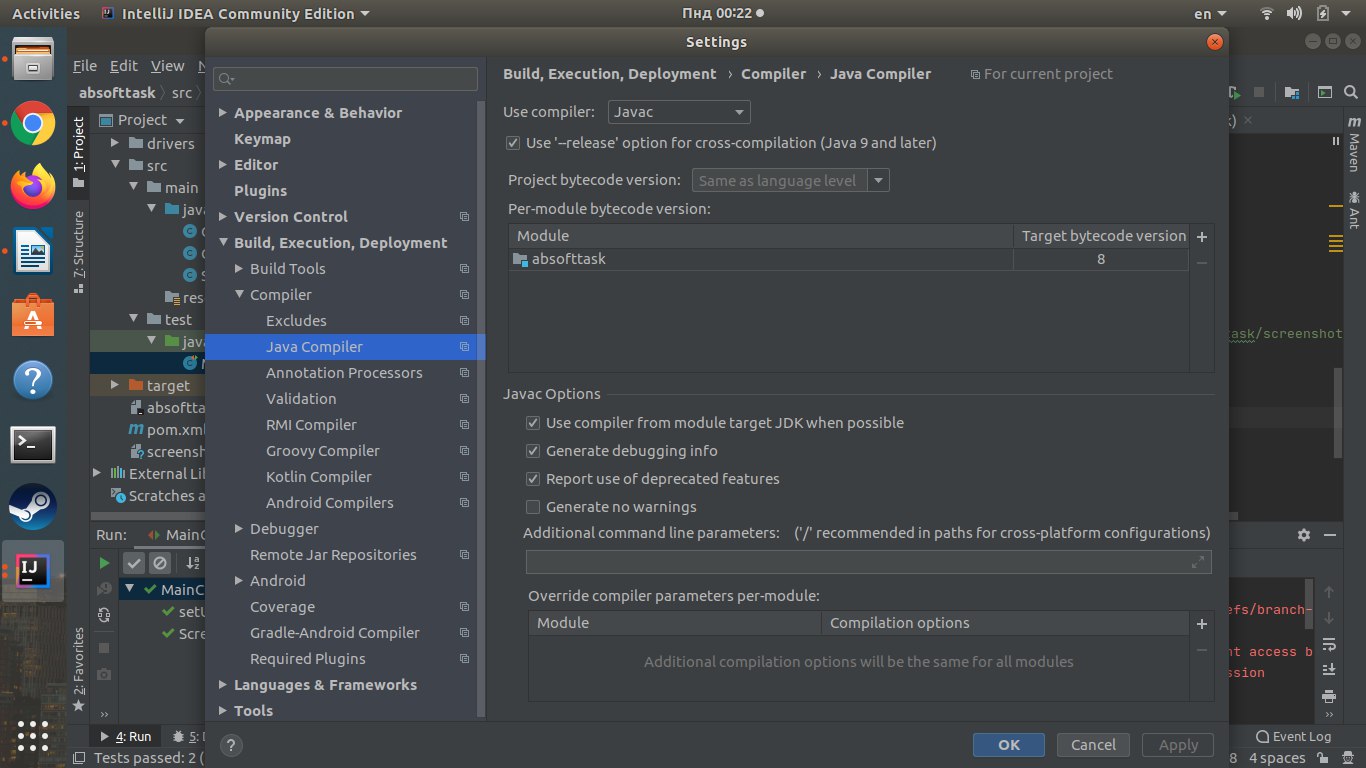
Task: Click 4 spaces indent in status bar
Action: (x=1277, y=758)
